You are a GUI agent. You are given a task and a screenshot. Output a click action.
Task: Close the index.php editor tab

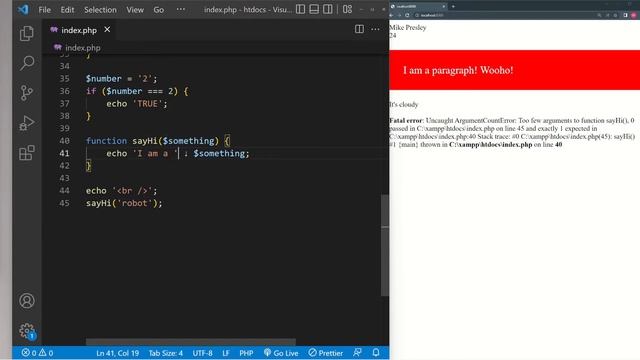click(x=107, y=29)
